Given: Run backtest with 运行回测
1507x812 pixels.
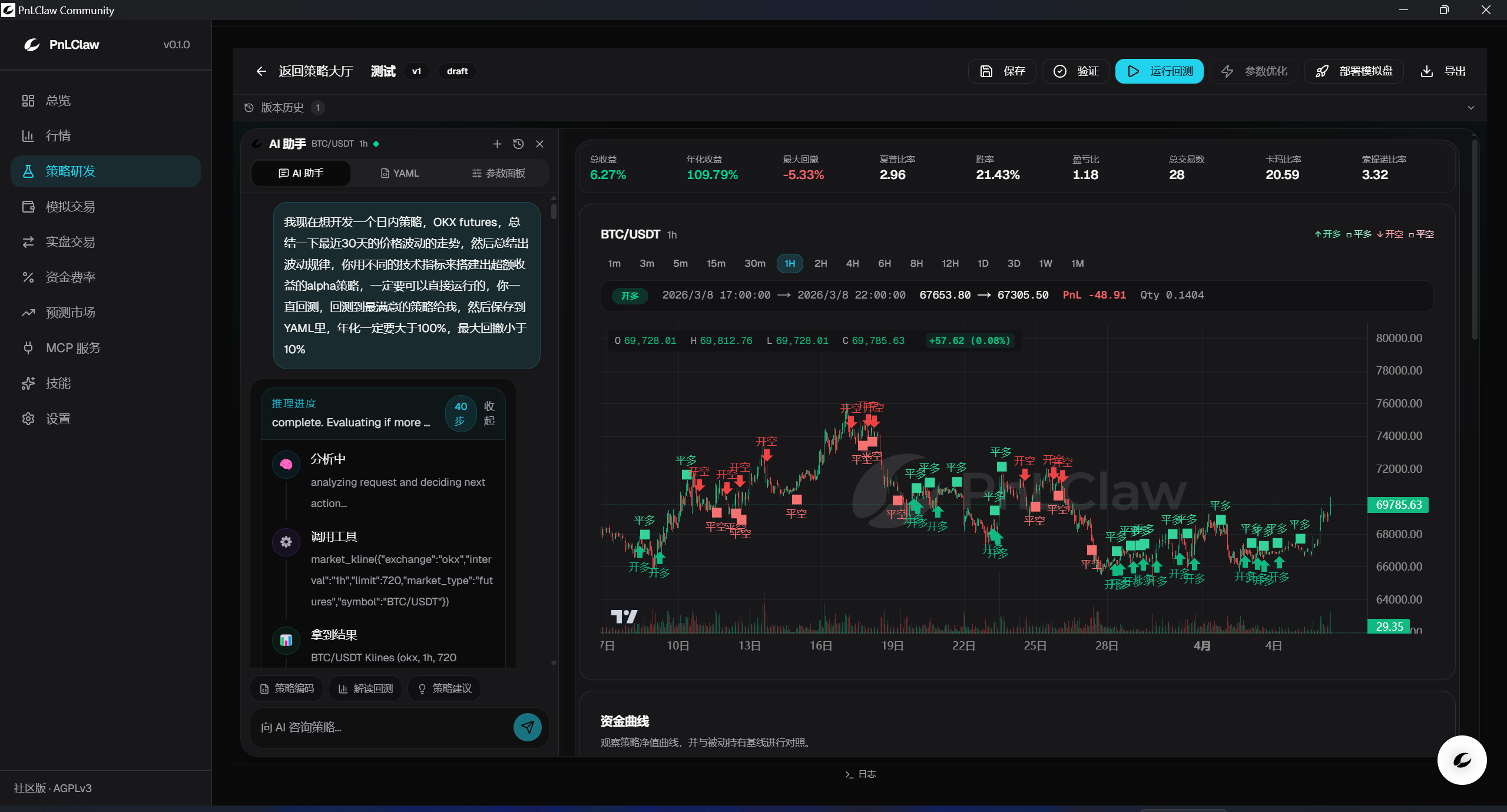Looking at the screenshot, I should click(x=1160, y=71).
